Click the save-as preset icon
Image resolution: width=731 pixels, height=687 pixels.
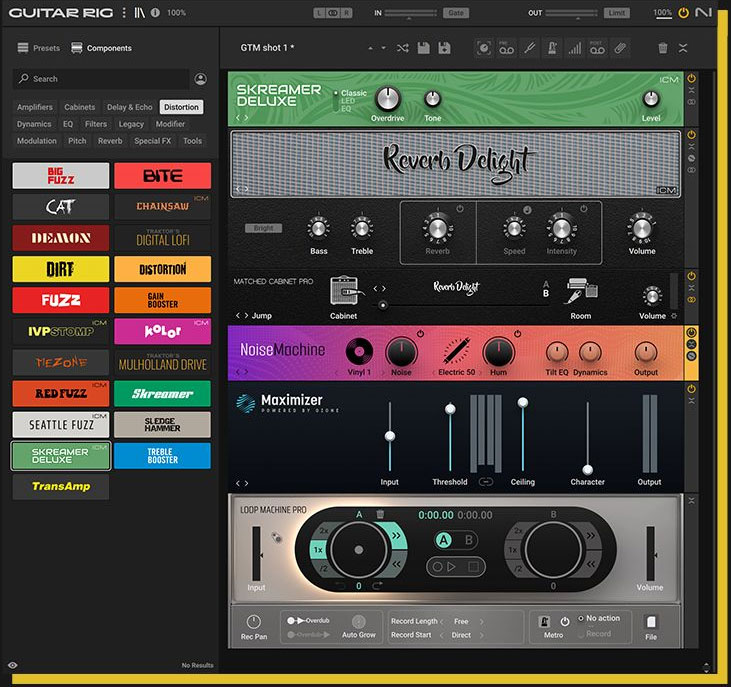pos(444,48)
